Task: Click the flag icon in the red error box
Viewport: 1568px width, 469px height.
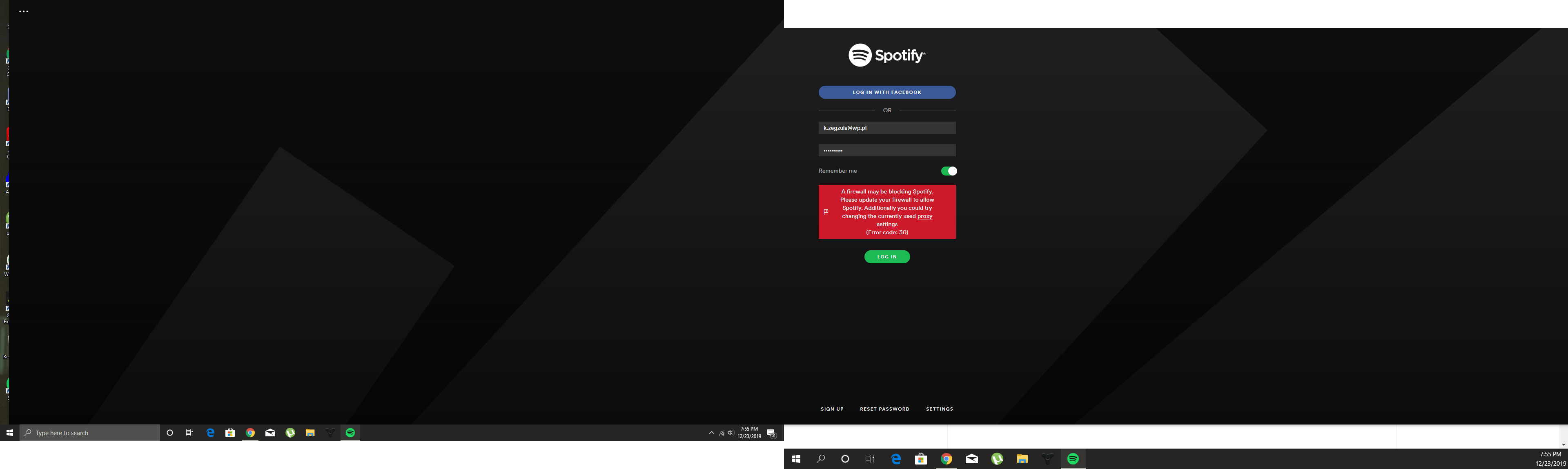Action: pyautogui.click(x=826, y=212)
